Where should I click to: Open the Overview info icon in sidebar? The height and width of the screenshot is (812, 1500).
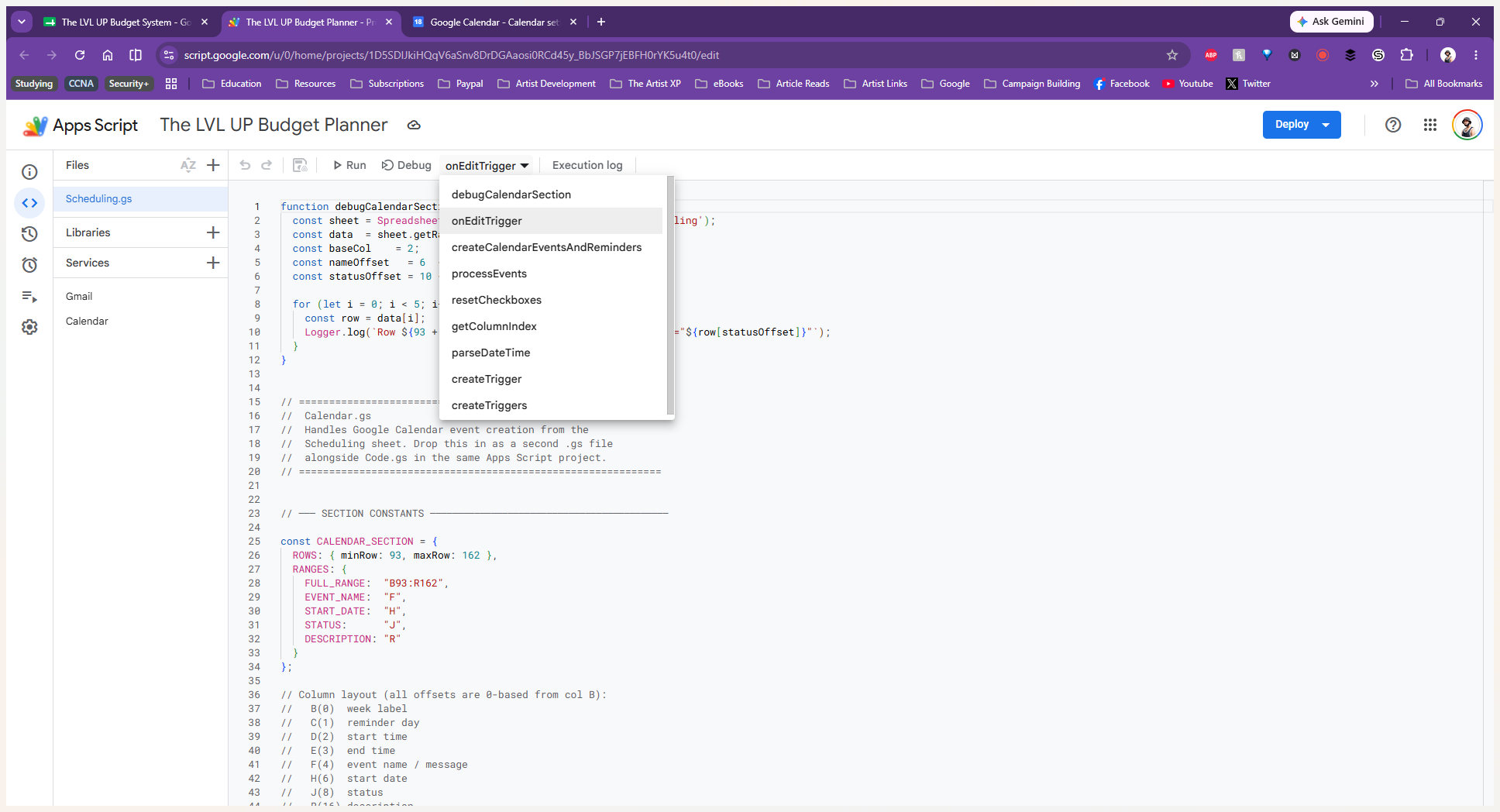click(29, 172)
